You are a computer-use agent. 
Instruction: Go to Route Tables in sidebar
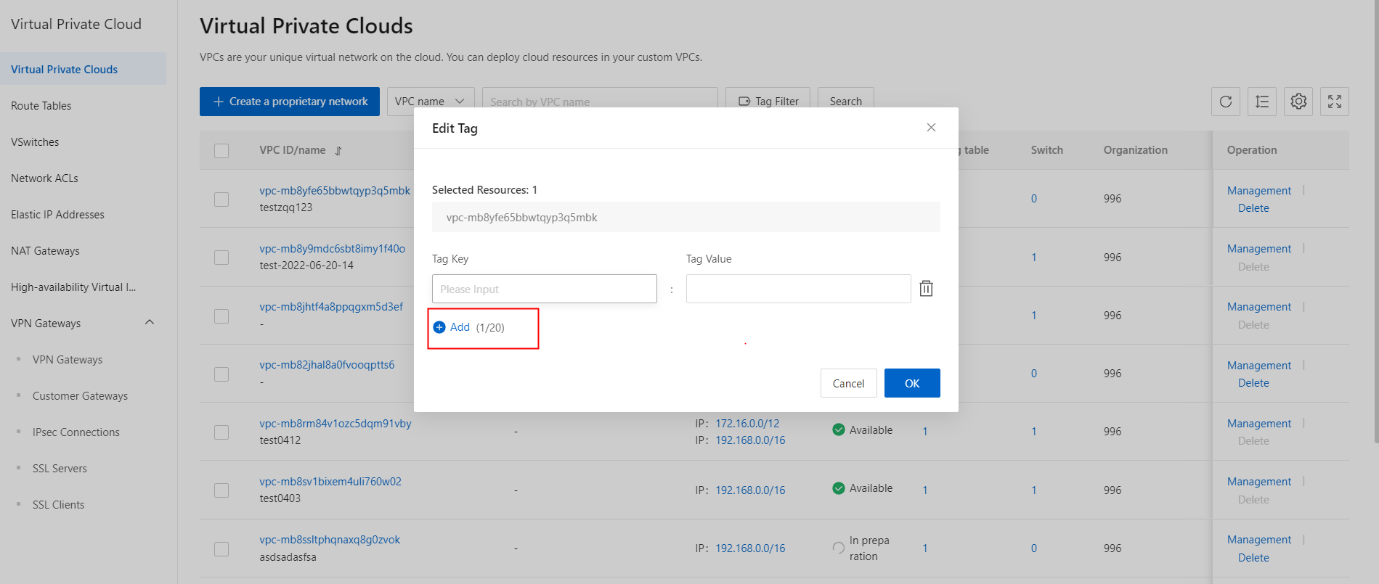(41, 105)
